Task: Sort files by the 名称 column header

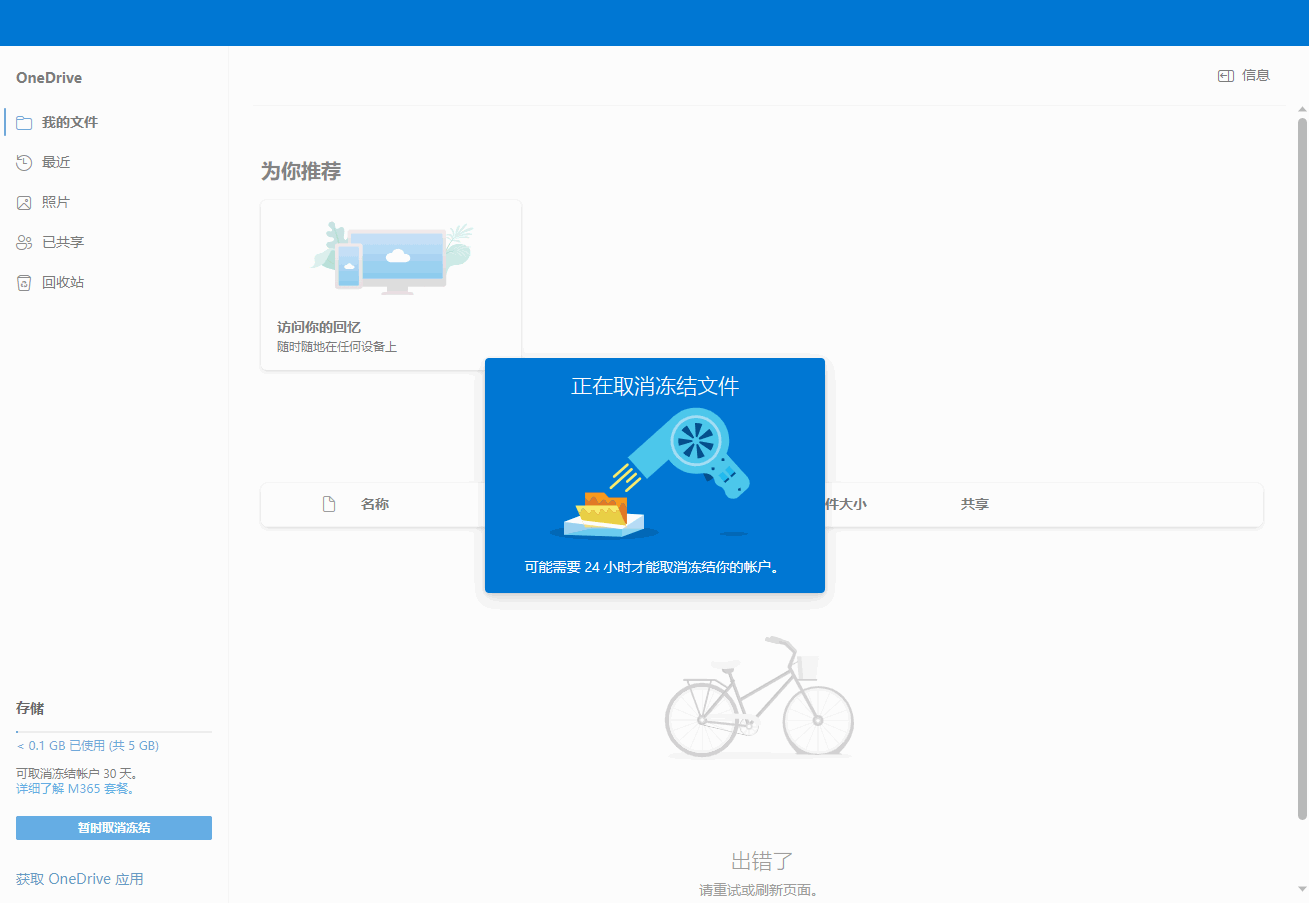Action: pos(375,505)
